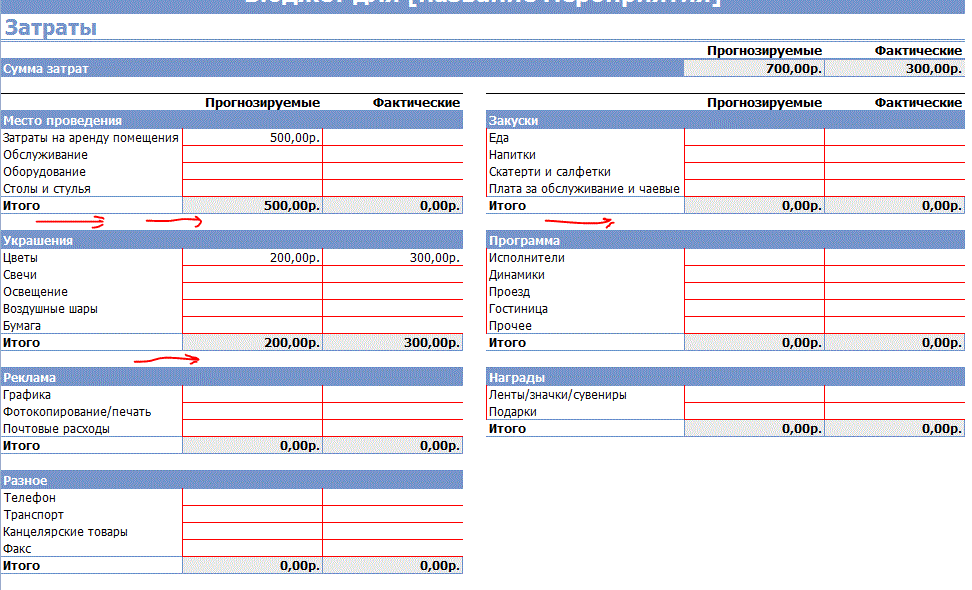Click 'Прогнозируемые' header above 'Закуски' section
Viewport: 972px width, 590px height.
764,103
